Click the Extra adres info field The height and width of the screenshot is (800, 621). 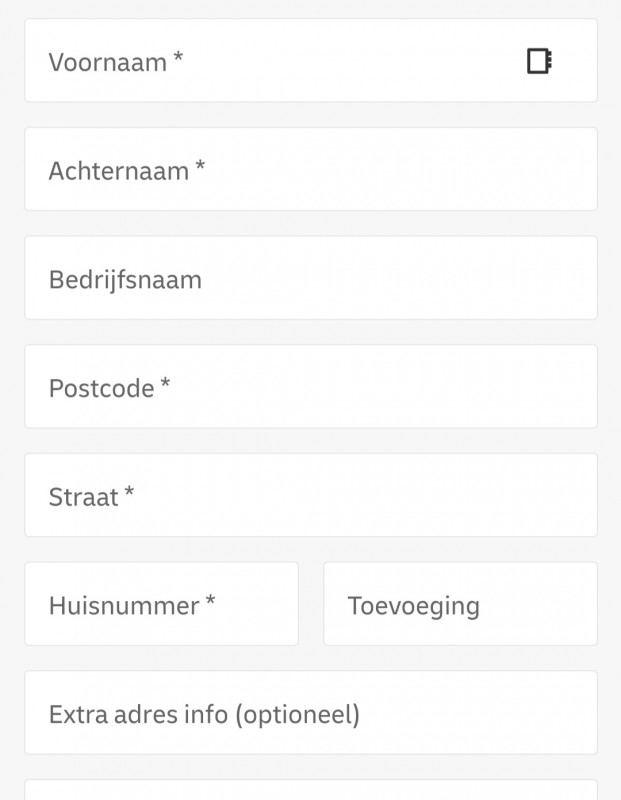(x=310, y=713)
